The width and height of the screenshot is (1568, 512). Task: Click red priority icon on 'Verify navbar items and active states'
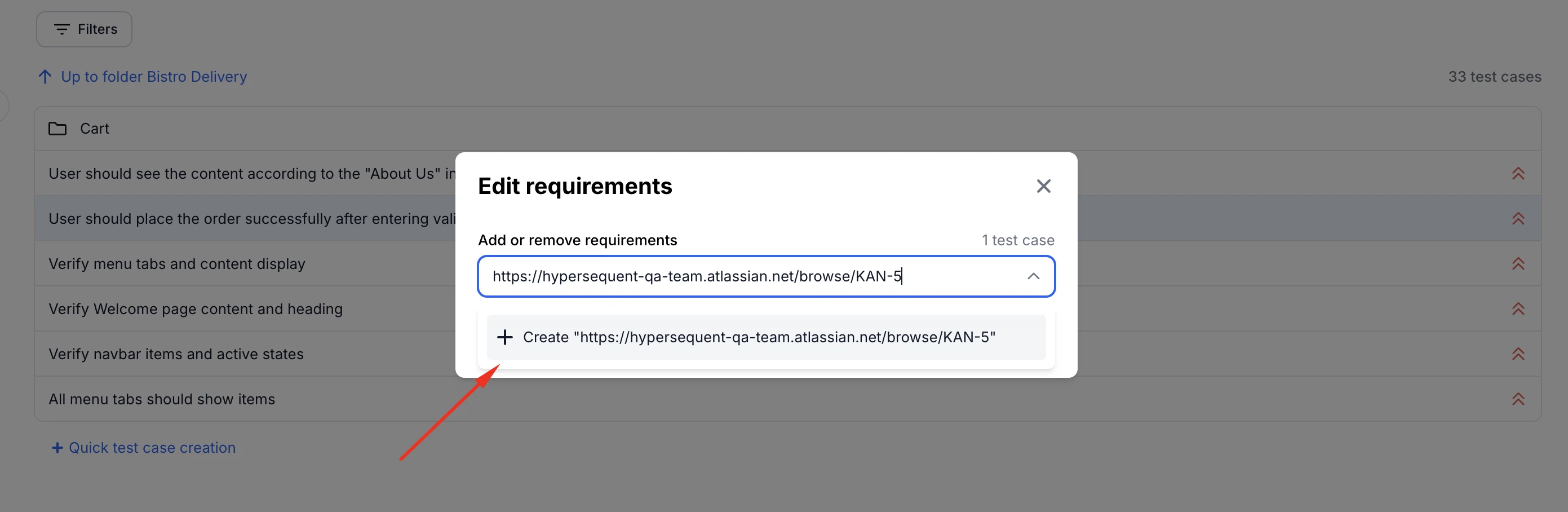[x=1519, y=354]
